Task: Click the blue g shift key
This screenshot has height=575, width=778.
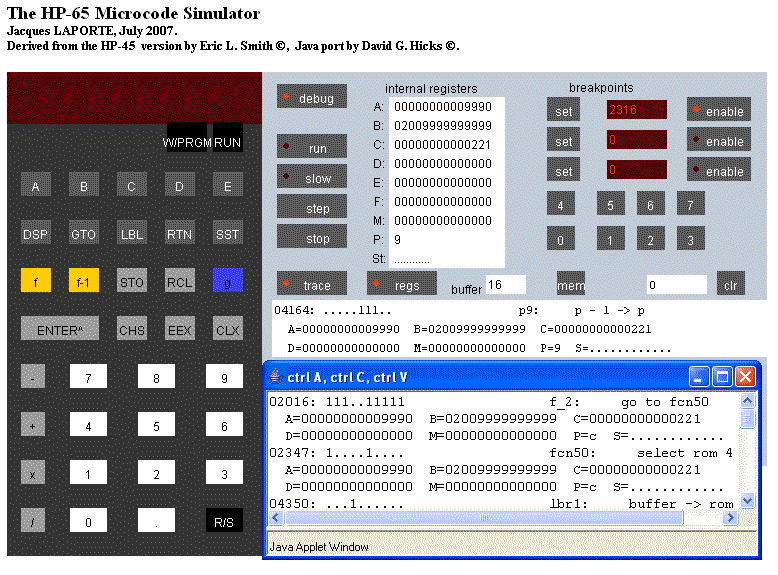Action: point(228,281)
